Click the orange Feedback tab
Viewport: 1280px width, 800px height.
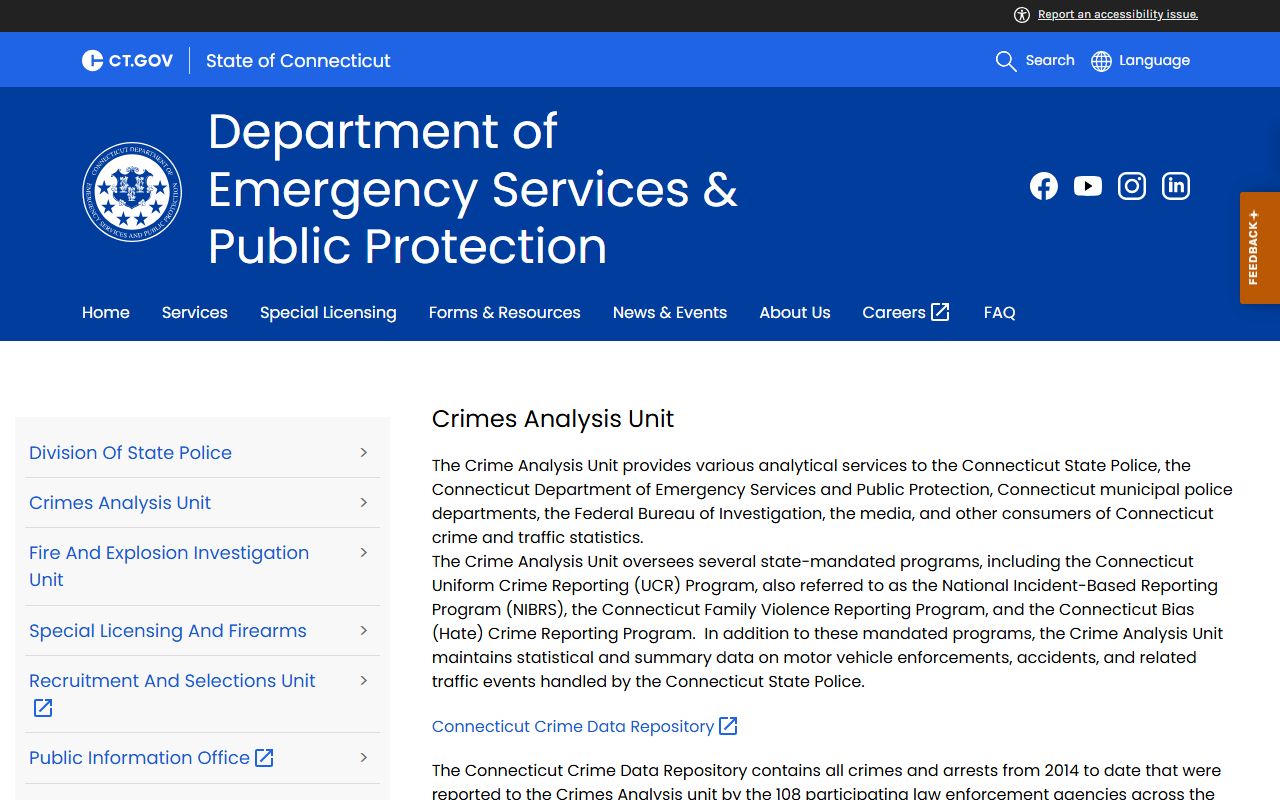click(1260, 248)
